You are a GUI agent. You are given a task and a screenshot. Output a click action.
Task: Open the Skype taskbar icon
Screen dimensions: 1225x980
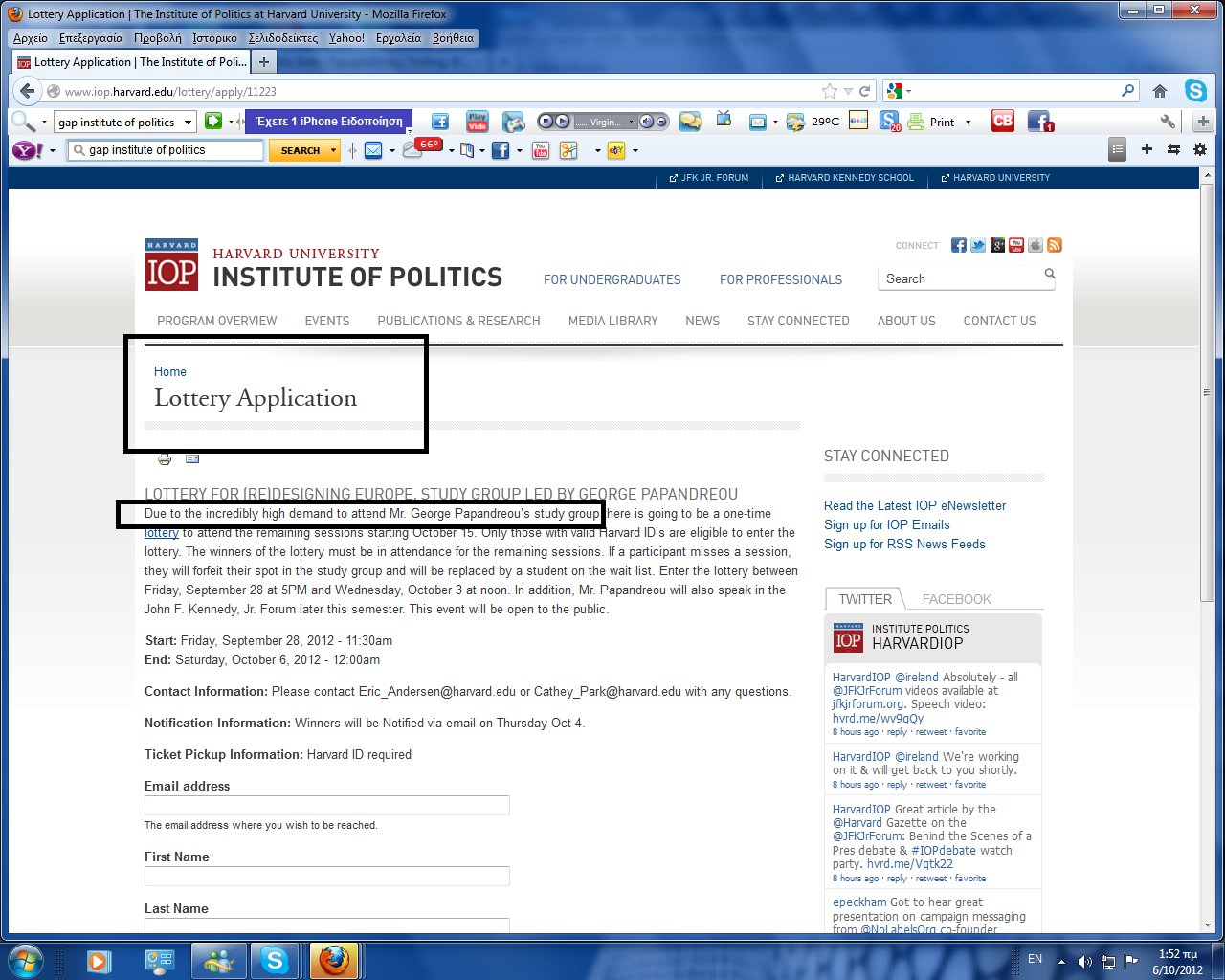(275, 960)
